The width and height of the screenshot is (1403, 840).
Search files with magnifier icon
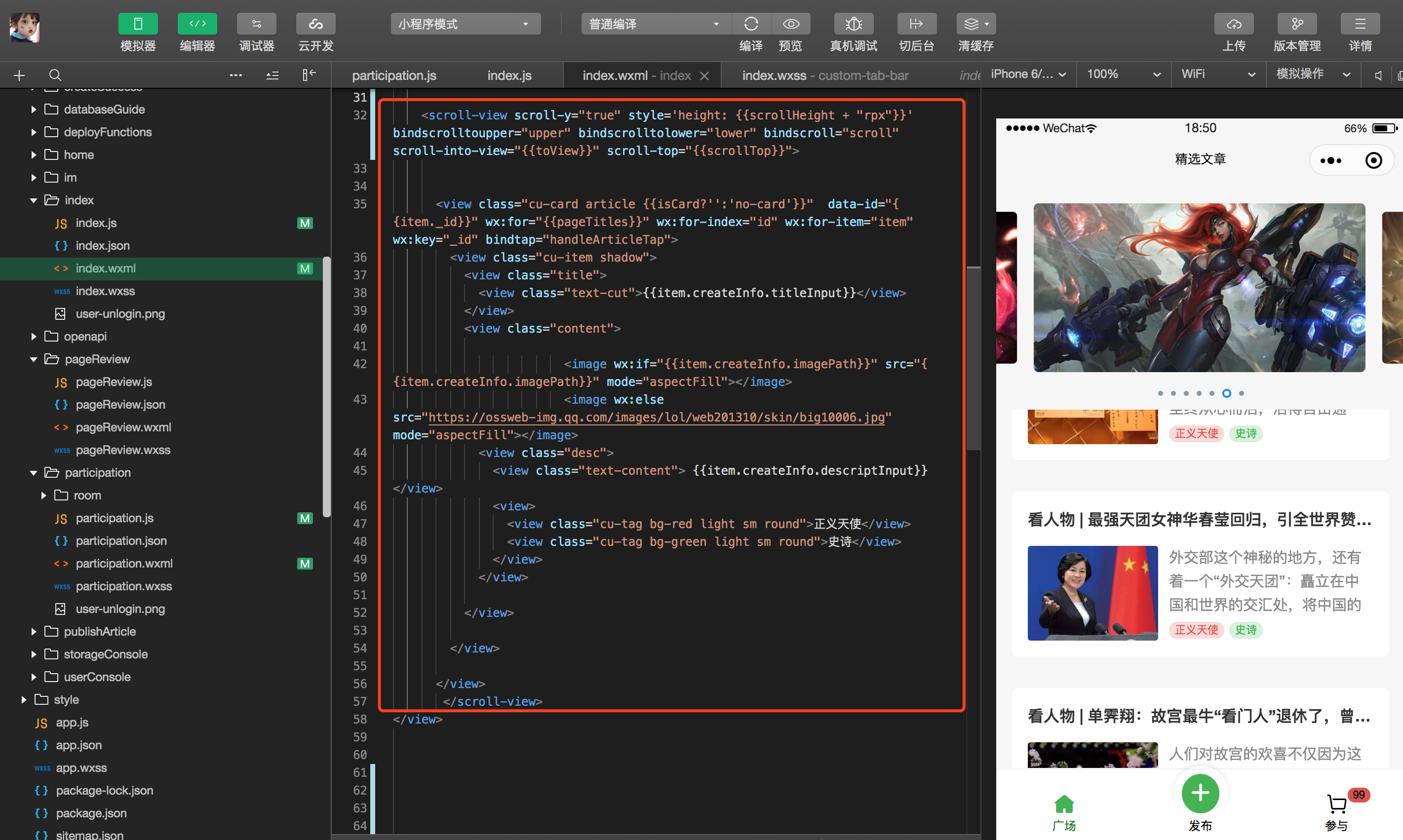[x=55, y=76]
